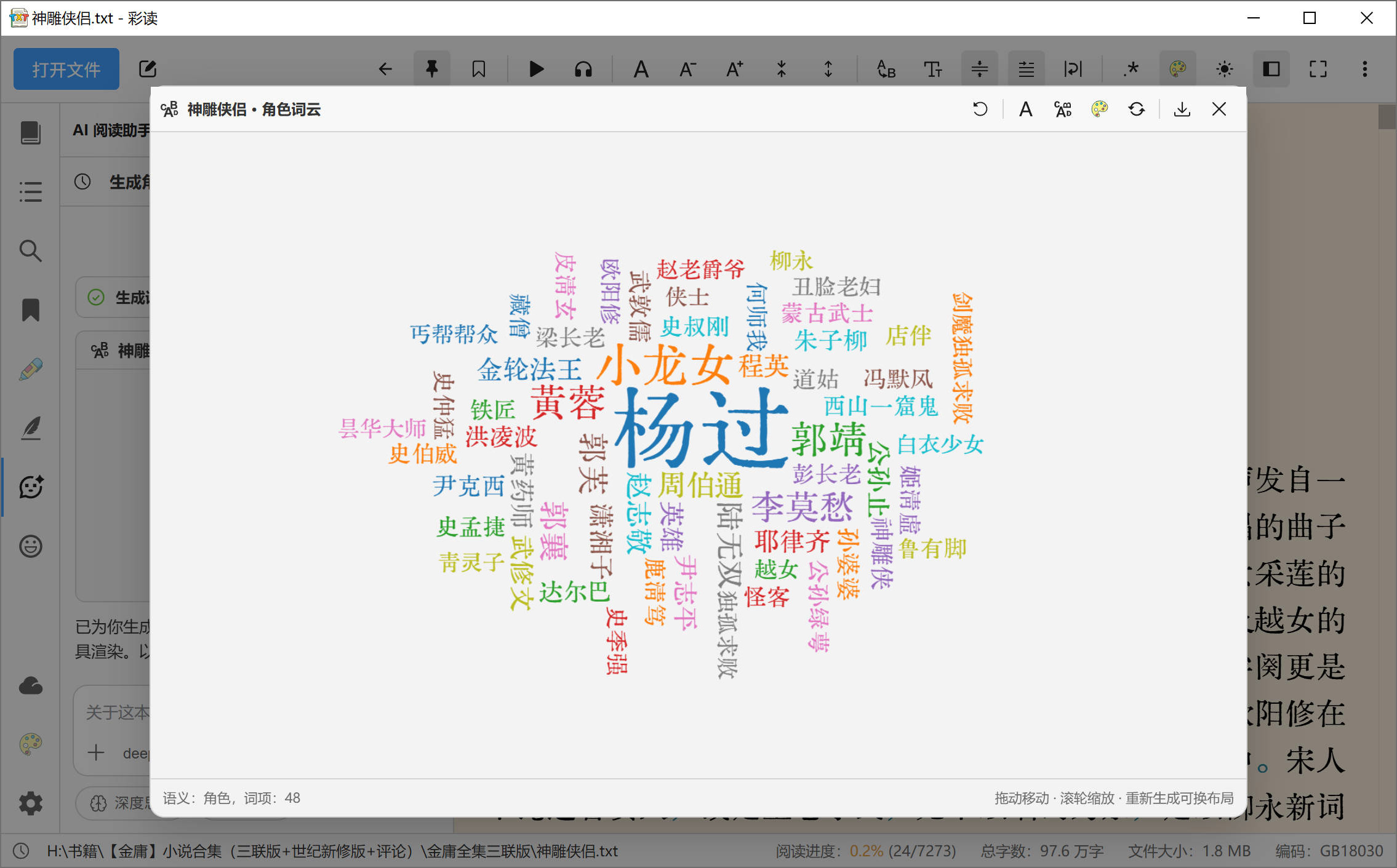Viewport: 1397px width, 868px height.
Task: Click the 编码: GB18030 status entry
Action: (x=1329, y=851)
